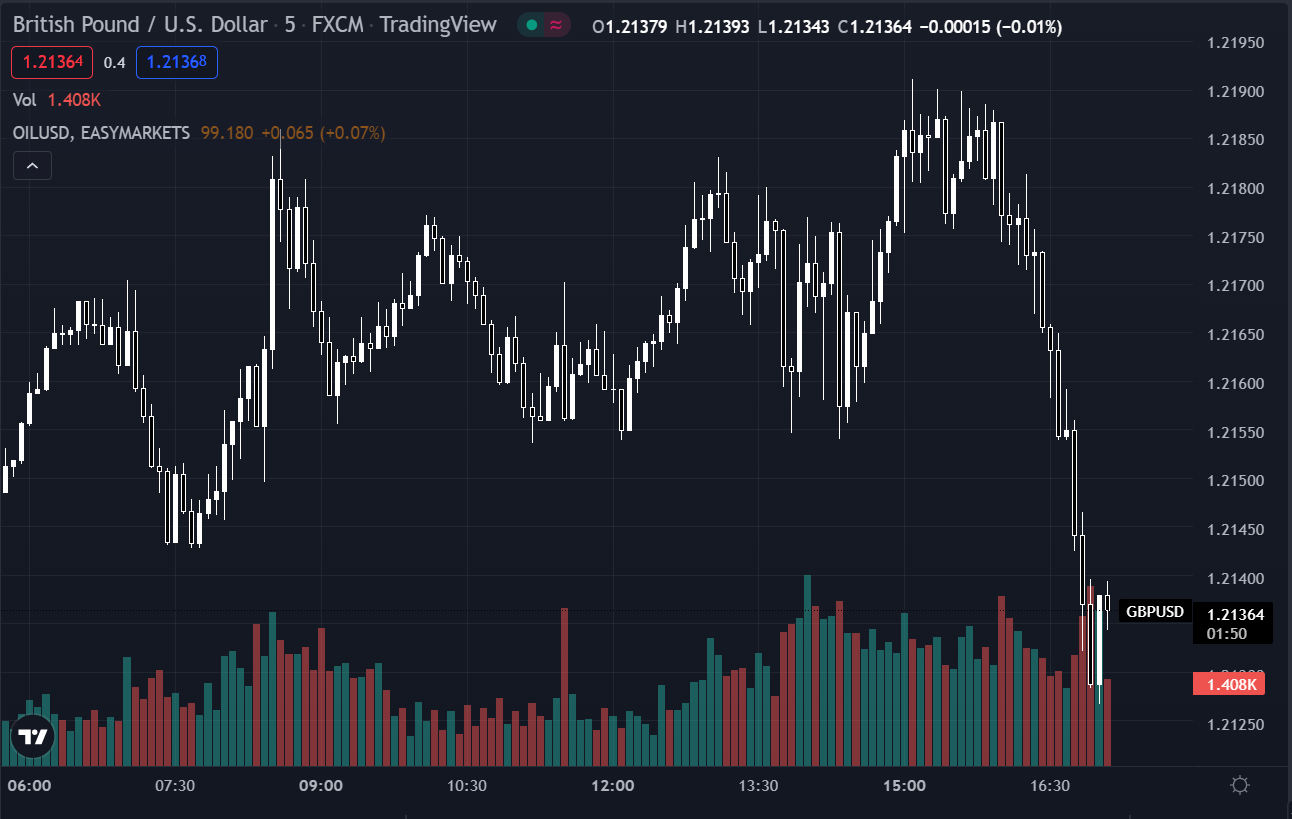Click the FXCM exchange label
This screenshot has width=1292, height=819.
337,25
